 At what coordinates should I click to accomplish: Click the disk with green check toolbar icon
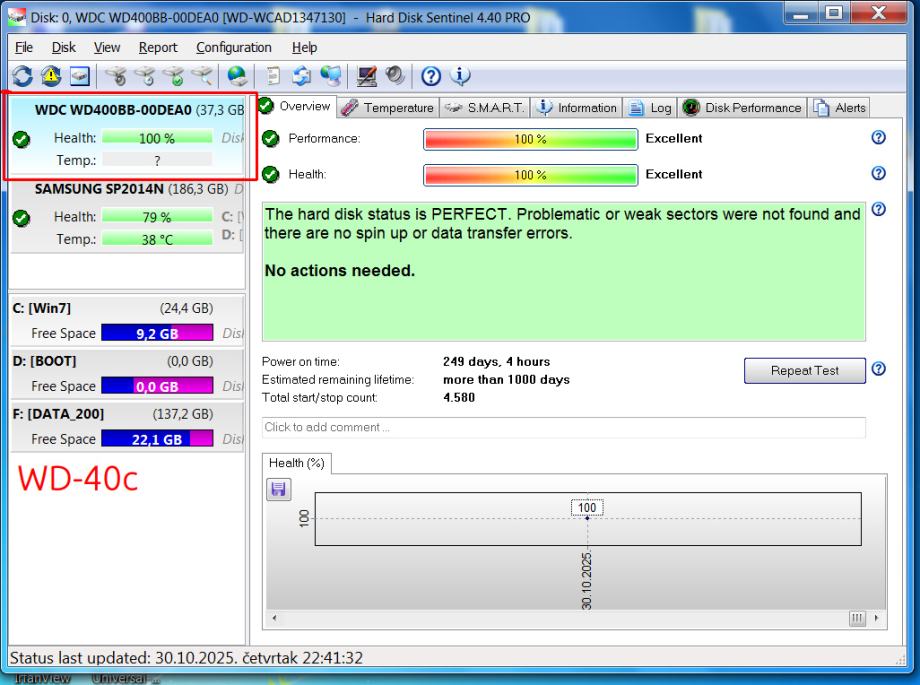click(x=174, y=76)
